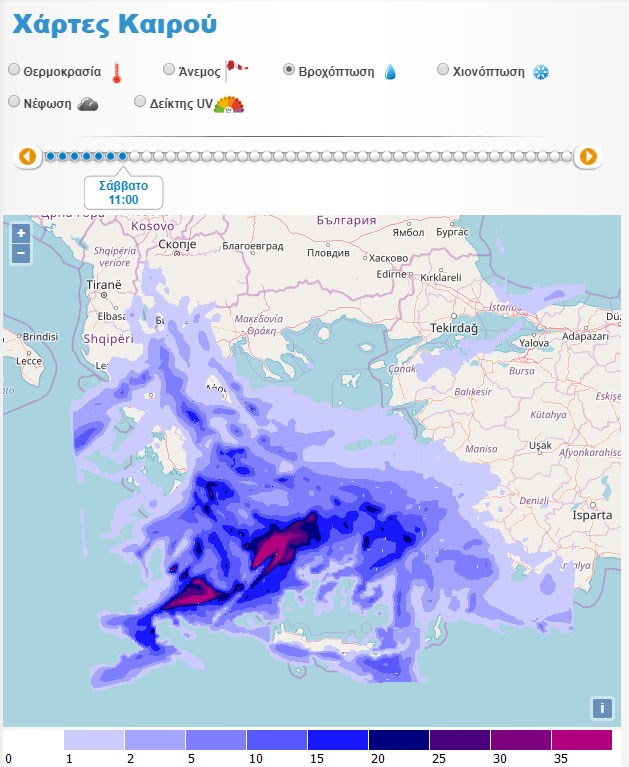Screen dimensions: 629x767
Task: Click the snowflake icon
Action: (x=540, y=72)
